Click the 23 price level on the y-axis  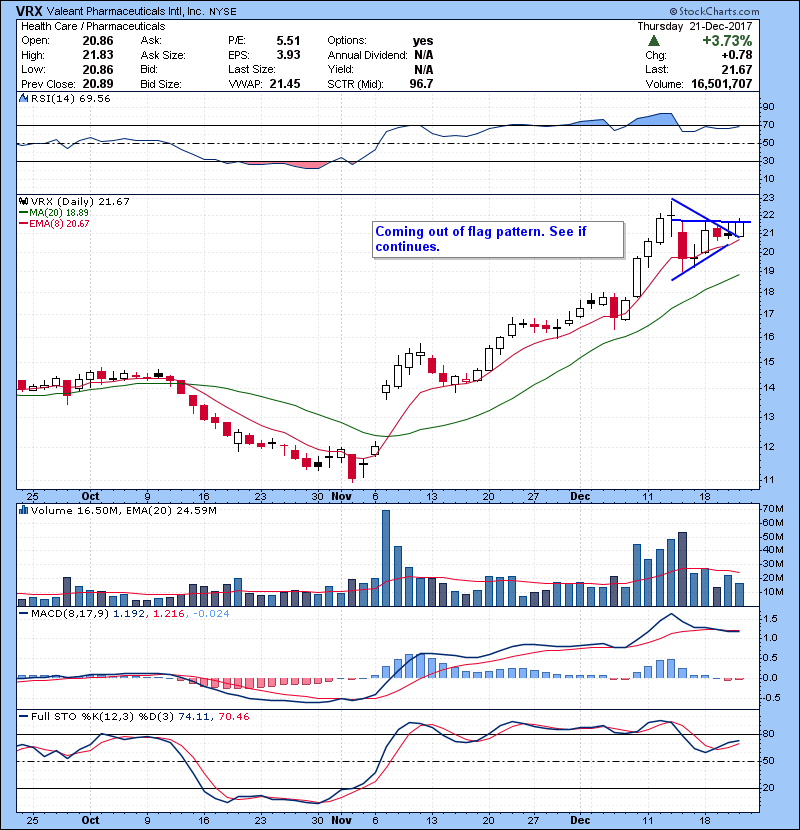[768, 198]
